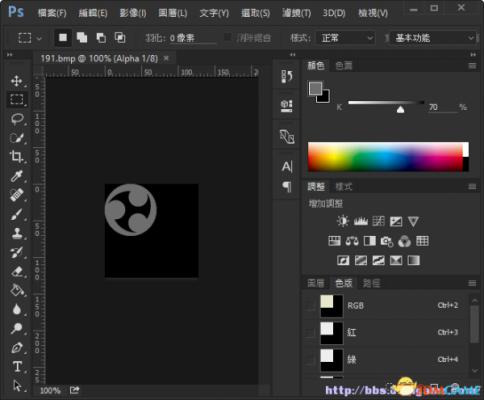Image resolution: width=484 pixels, height=400 pixels.
Task: Add Color Balance adjustment
Action: pos(352,241)
